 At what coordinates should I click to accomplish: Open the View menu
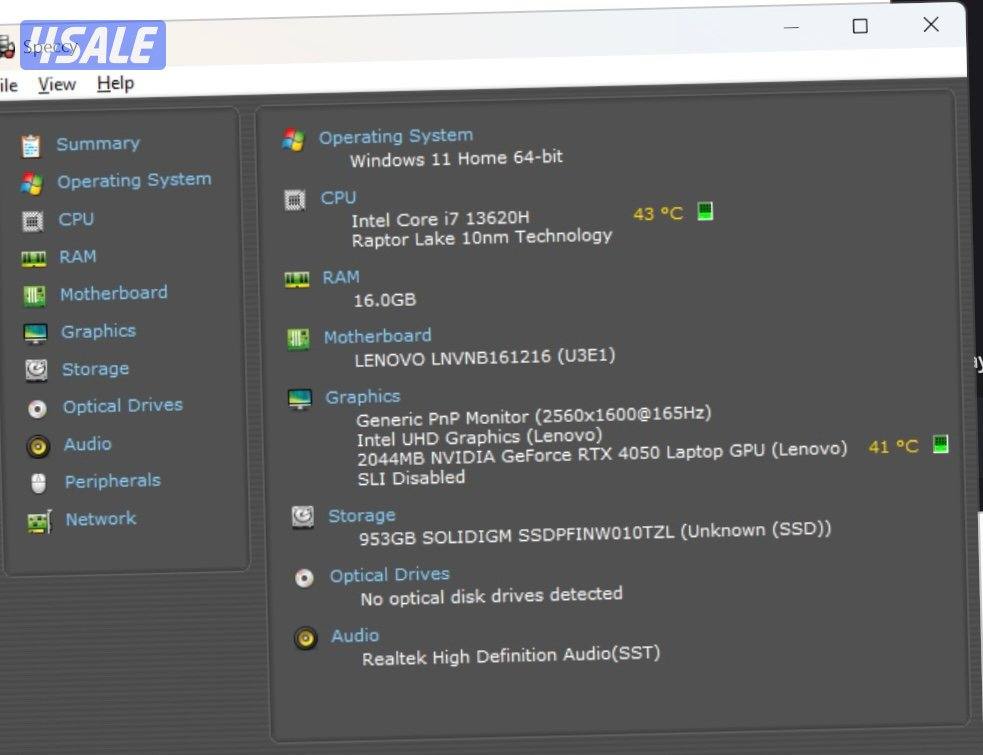(56, 85)
